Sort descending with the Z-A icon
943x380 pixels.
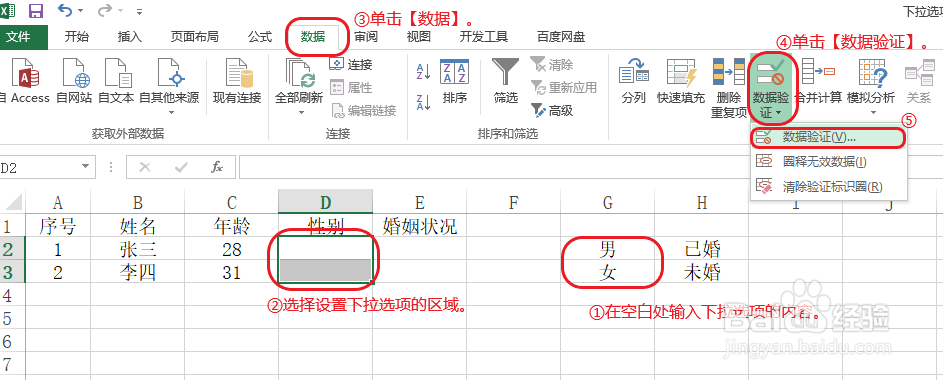click(423, 102)
